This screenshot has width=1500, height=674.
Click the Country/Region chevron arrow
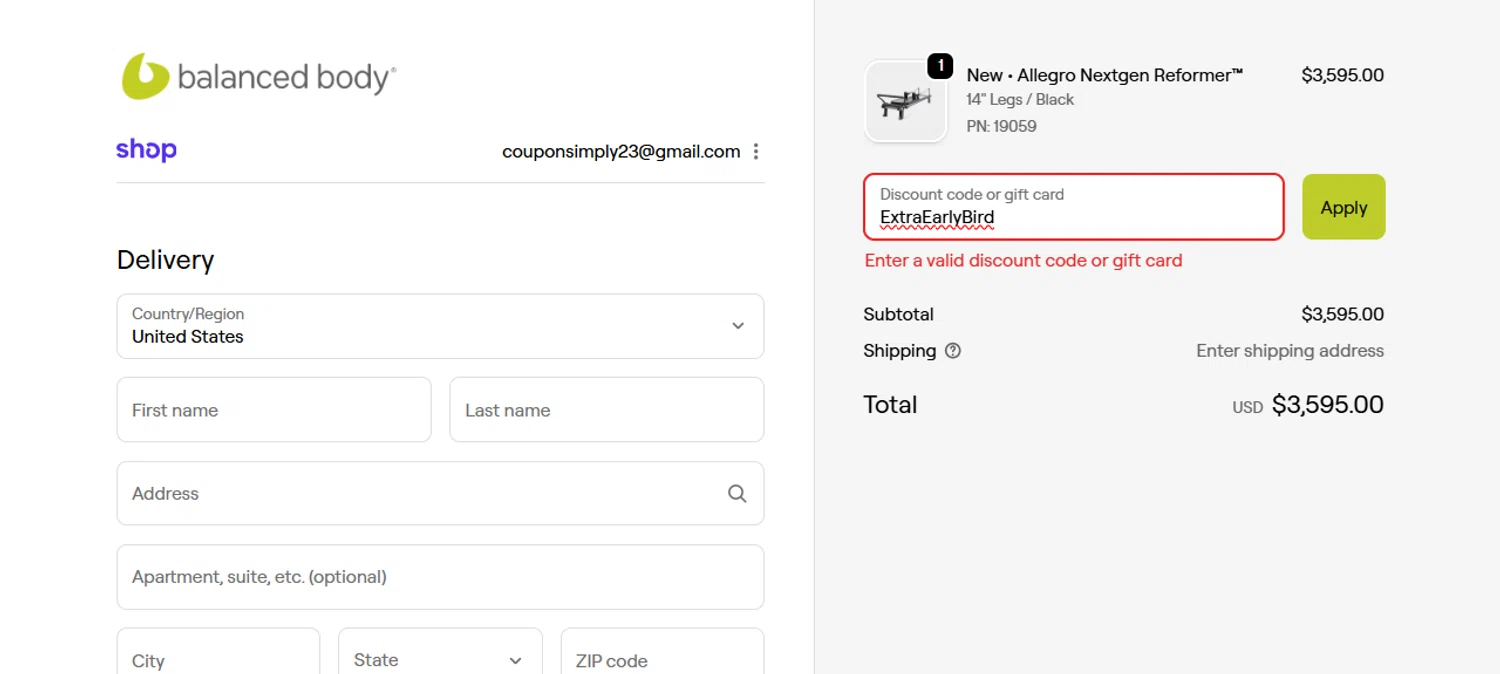pos(738,326)
